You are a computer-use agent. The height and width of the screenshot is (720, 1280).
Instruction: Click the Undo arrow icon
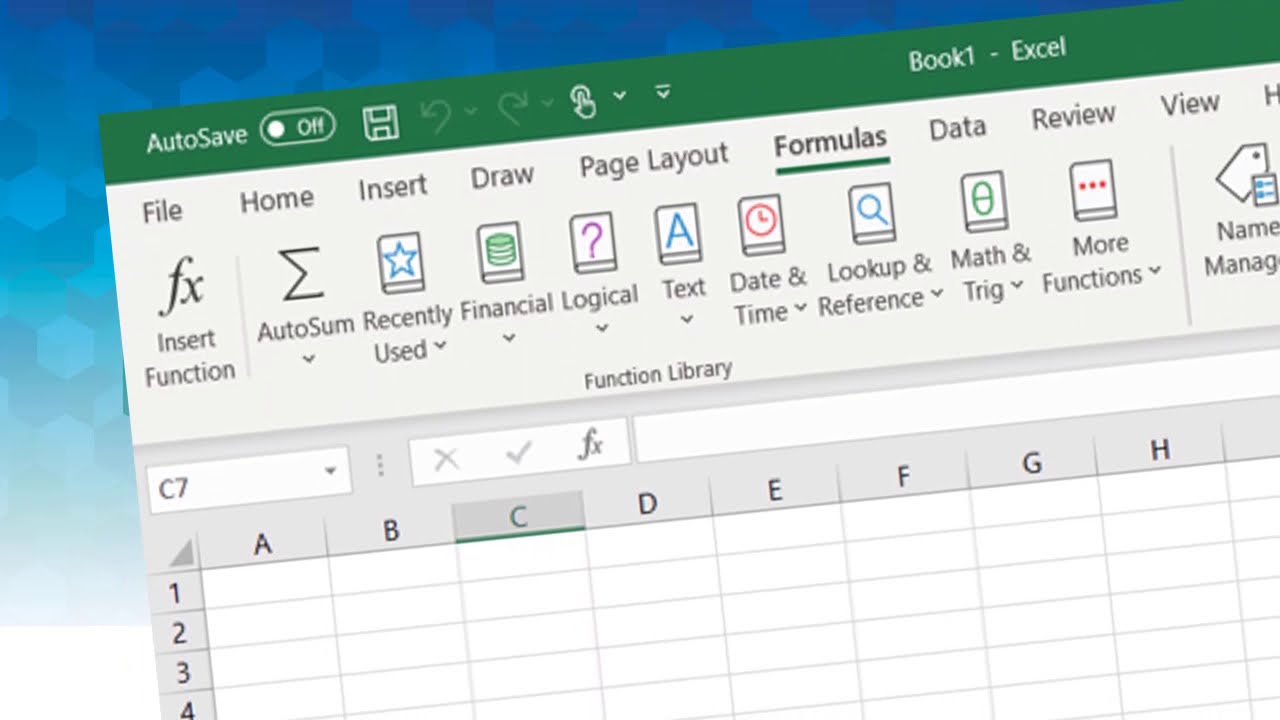[435, 115]
